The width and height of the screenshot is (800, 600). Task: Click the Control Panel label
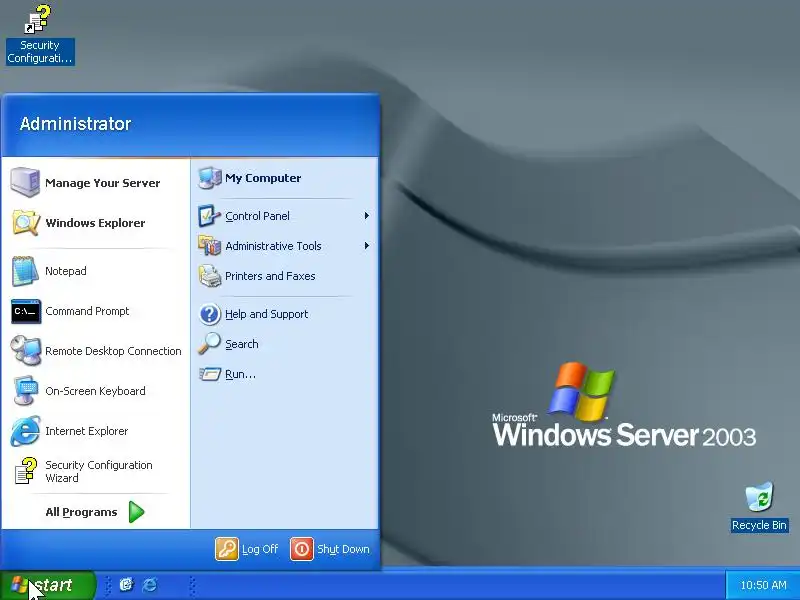tap(258, 216)
